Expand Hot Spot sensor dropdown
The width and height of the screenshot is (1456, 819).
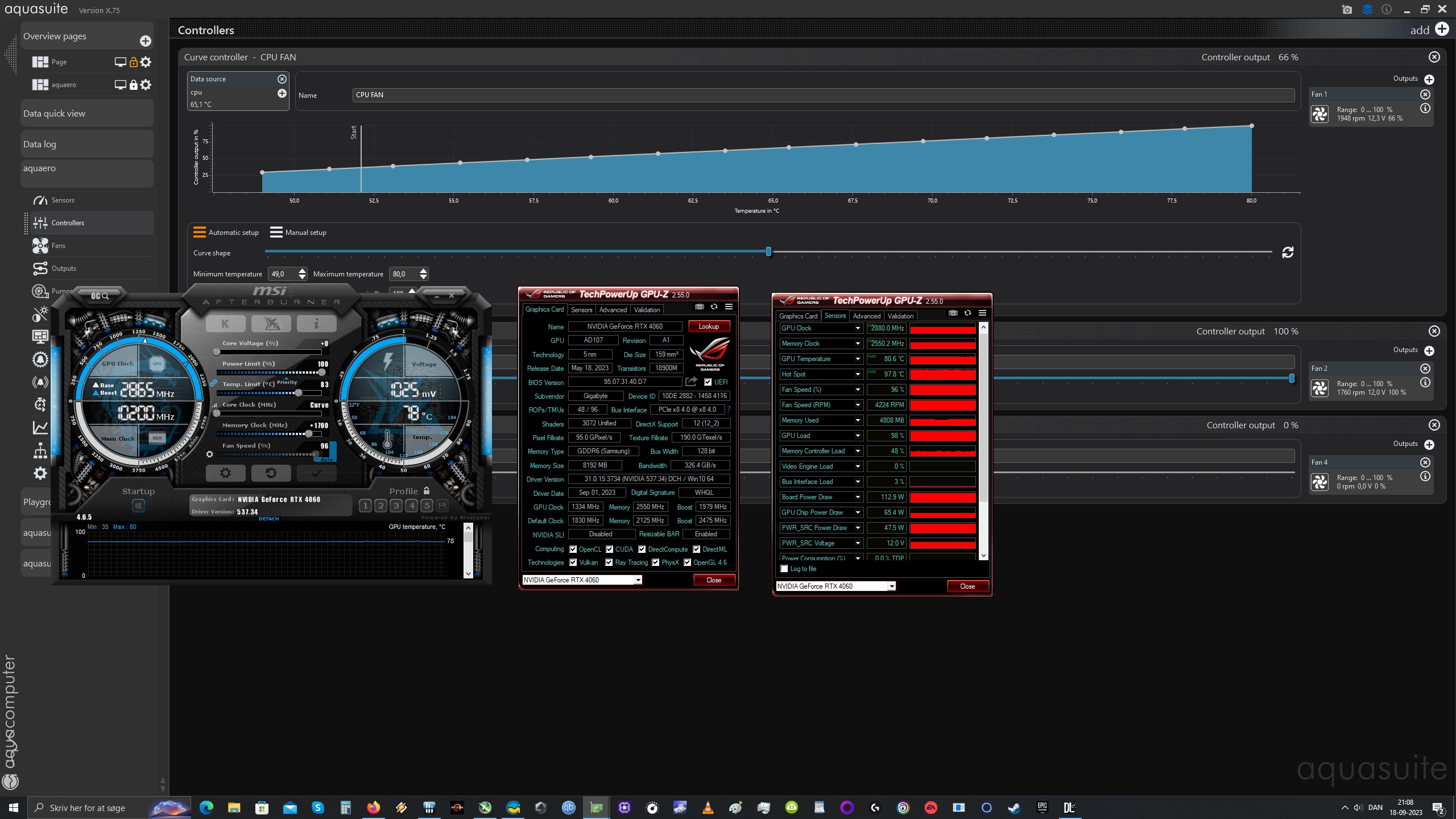[x=858, y=374]
